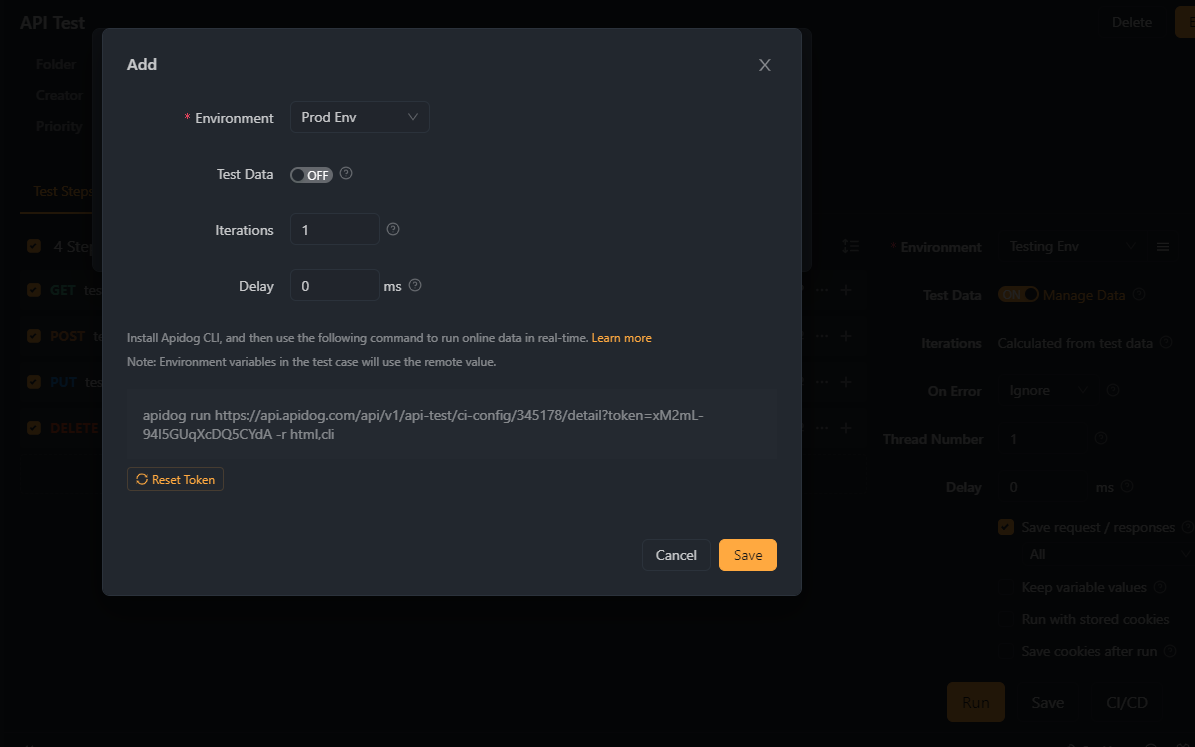1195x747 pixels.
Task: Click help icon beside On Error dropdown
Action: pyautogui.click(x=1113, y=390)
